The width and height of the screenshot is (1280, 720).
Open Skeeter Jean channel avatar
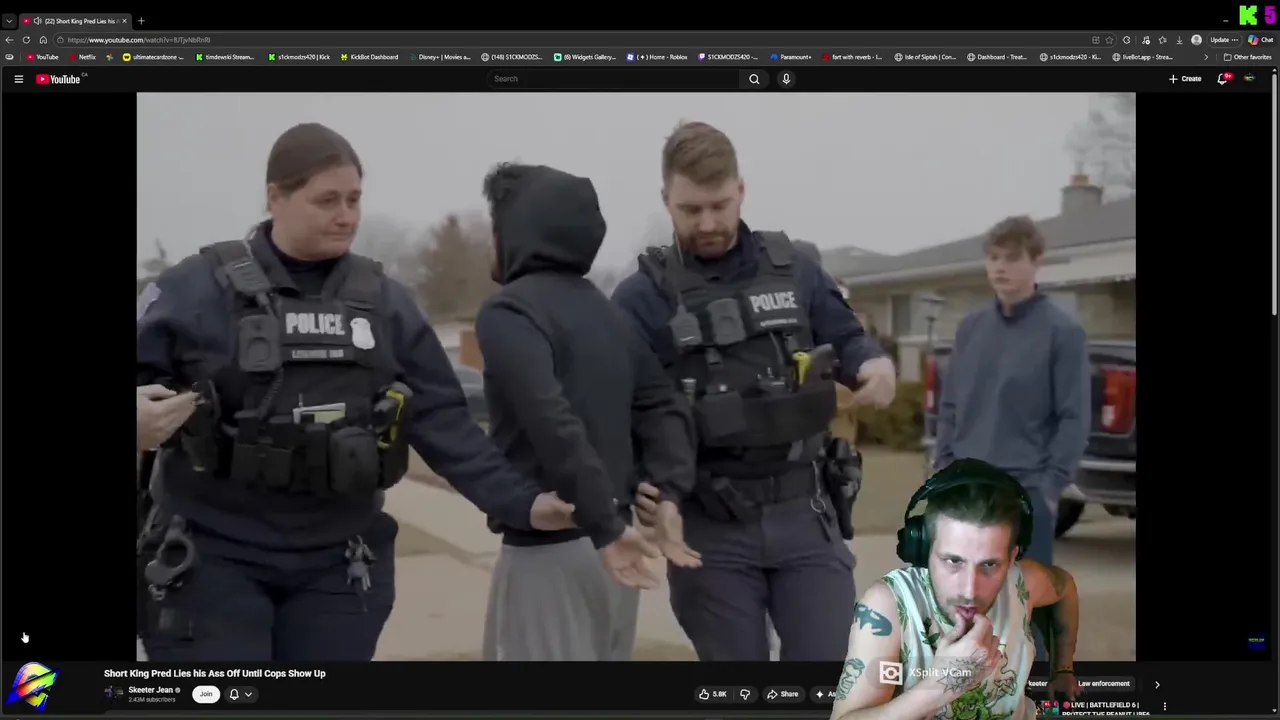(x=114, y=693)
